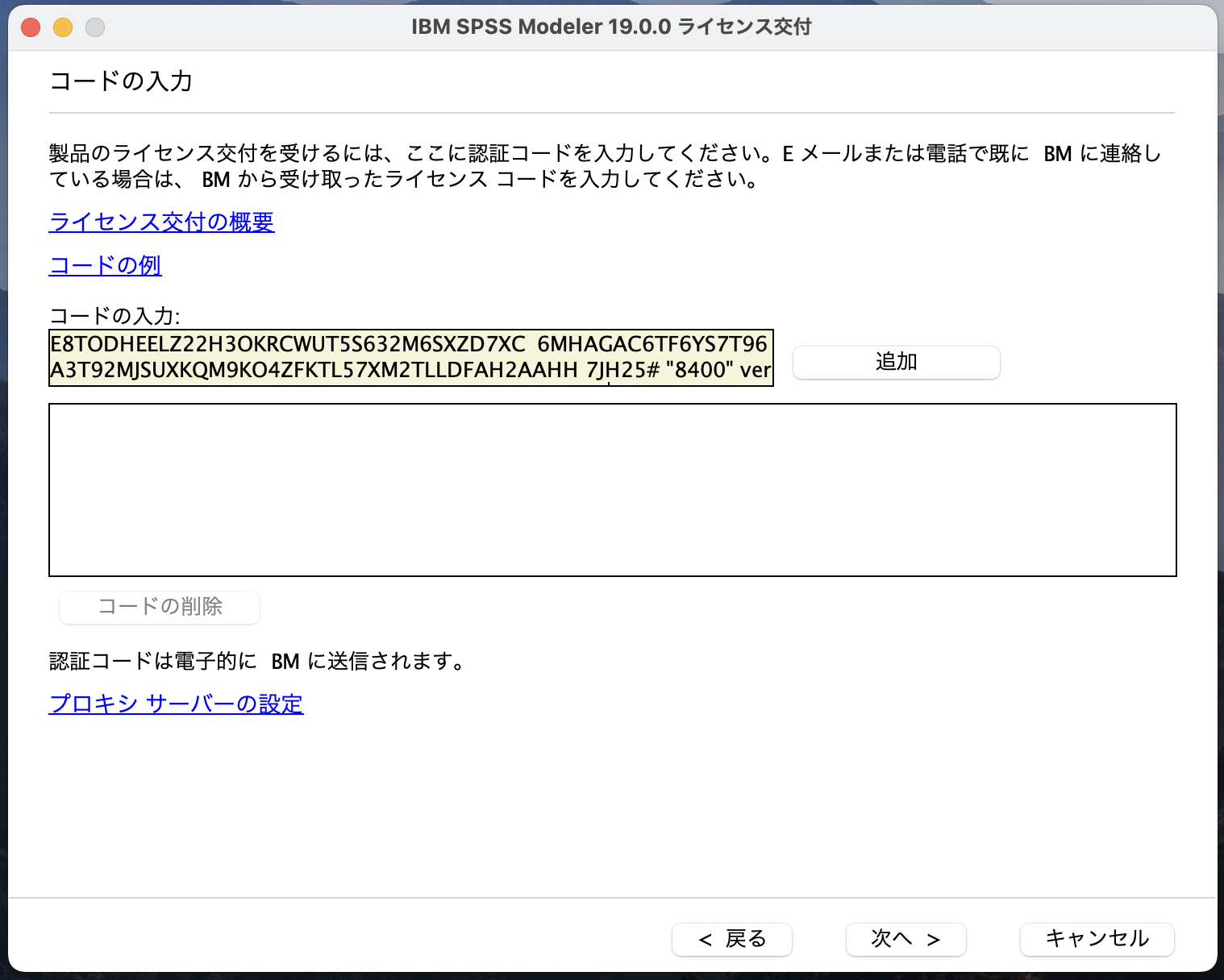Screen dimensions: 1224x980
Task: Click the コードの入力: field label
Action: [x=114, y=315]
